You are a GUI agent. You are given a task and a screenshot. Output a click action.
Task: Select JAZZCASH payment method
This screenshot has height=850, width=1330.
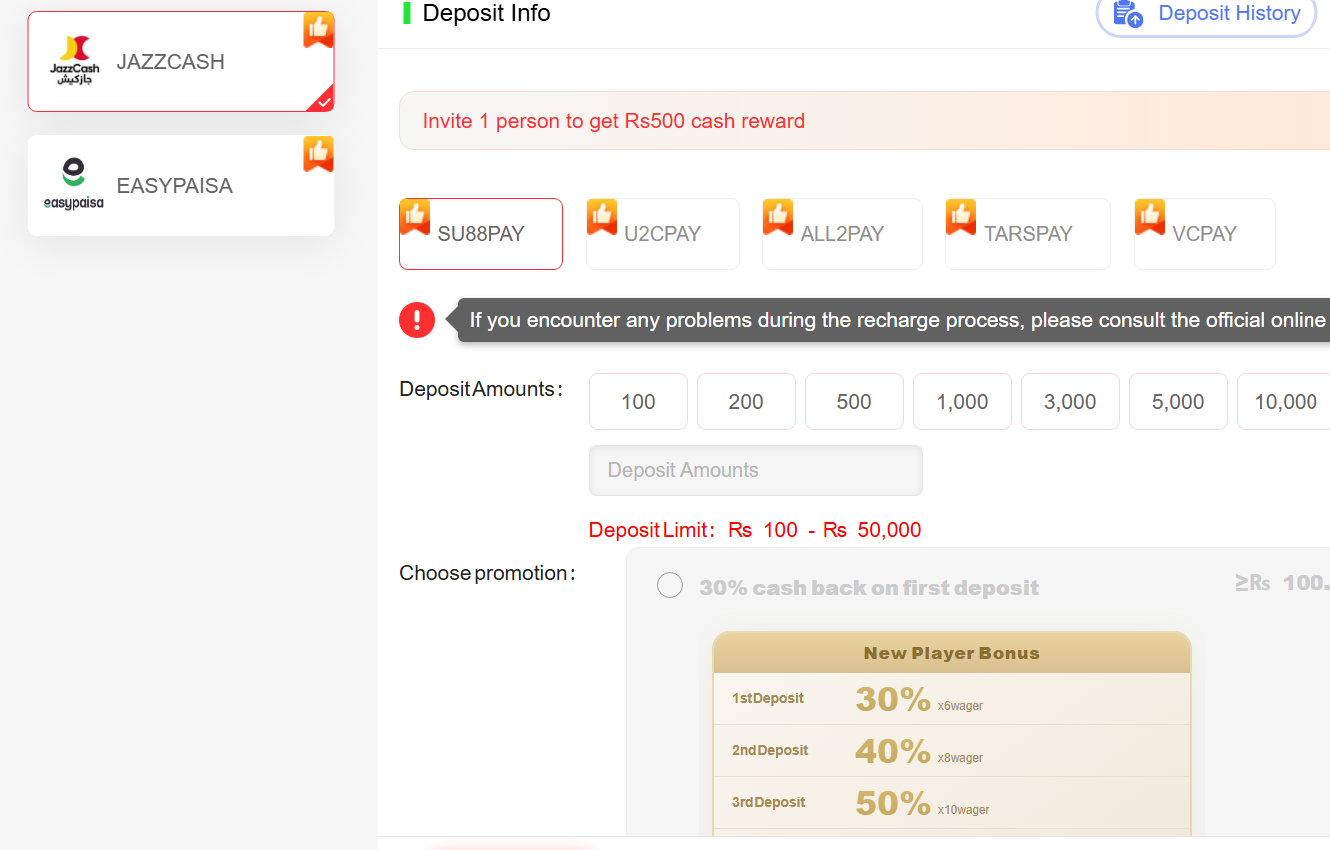tap(181, 62)
